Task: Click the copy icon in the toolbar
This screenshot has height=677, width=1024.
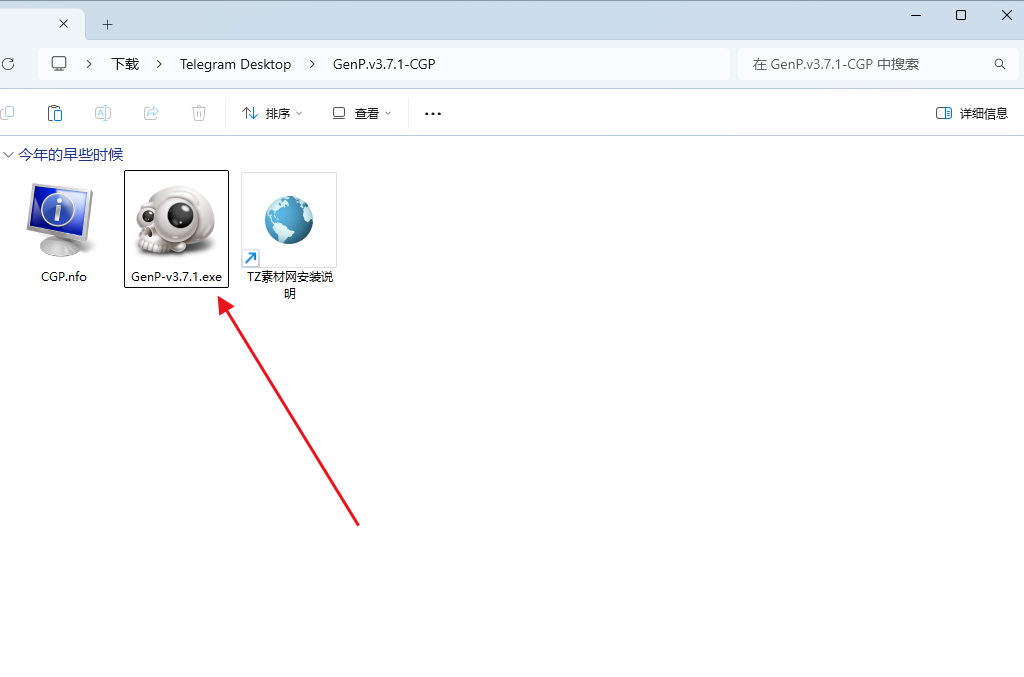Action: coord(7,113)
